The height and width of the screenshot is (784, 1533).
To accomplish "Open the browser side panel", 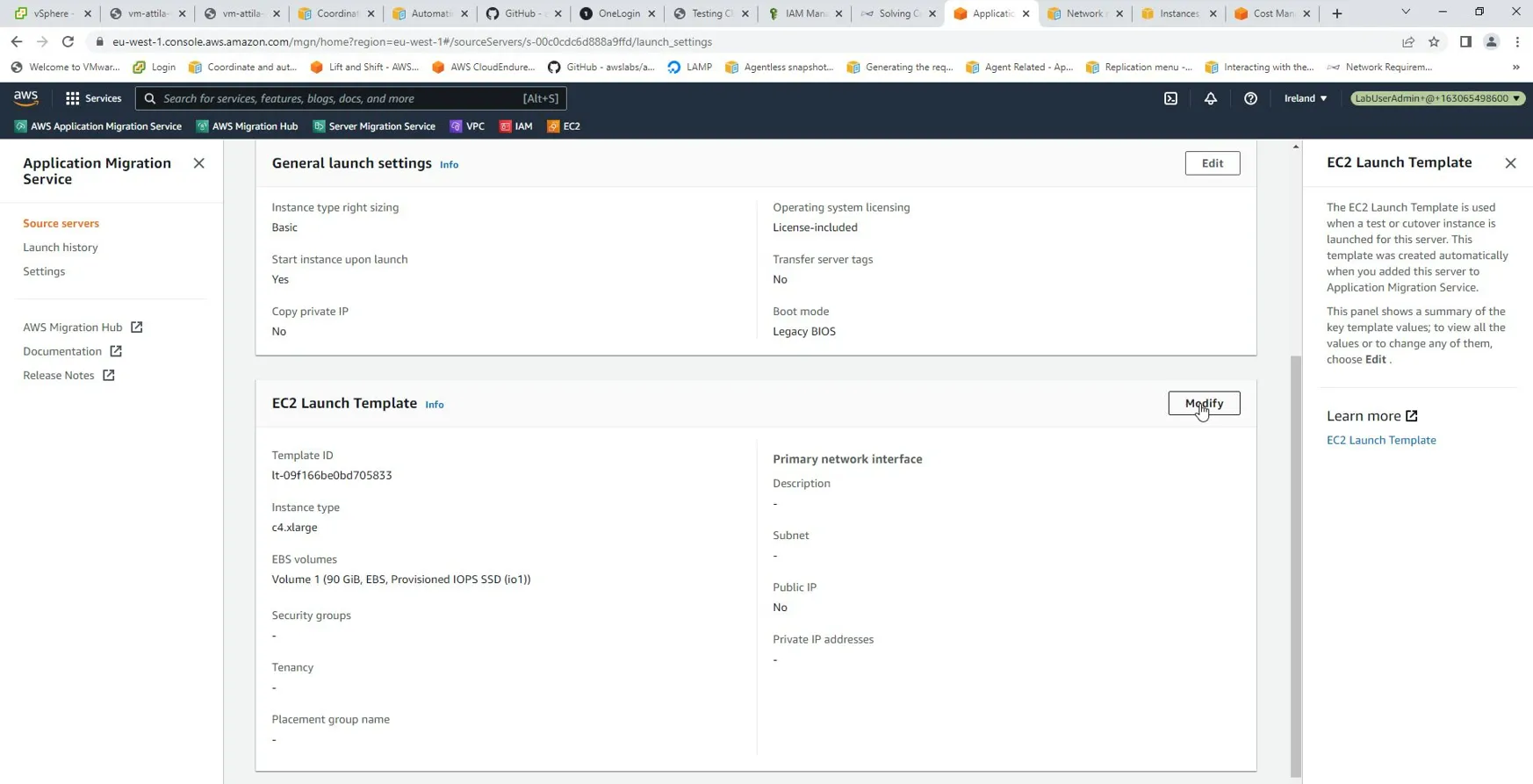I will 1465,41.
